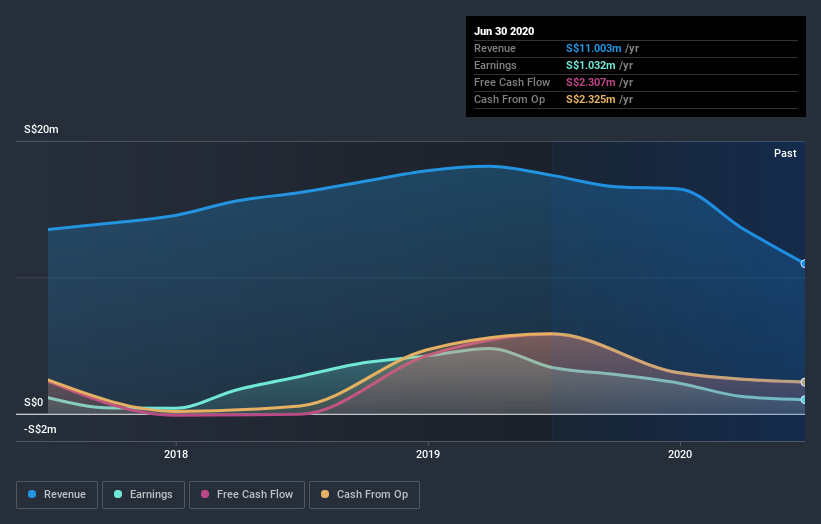Toggle the Revenue legend button
The image size is (821, 524).
point(57,495)
